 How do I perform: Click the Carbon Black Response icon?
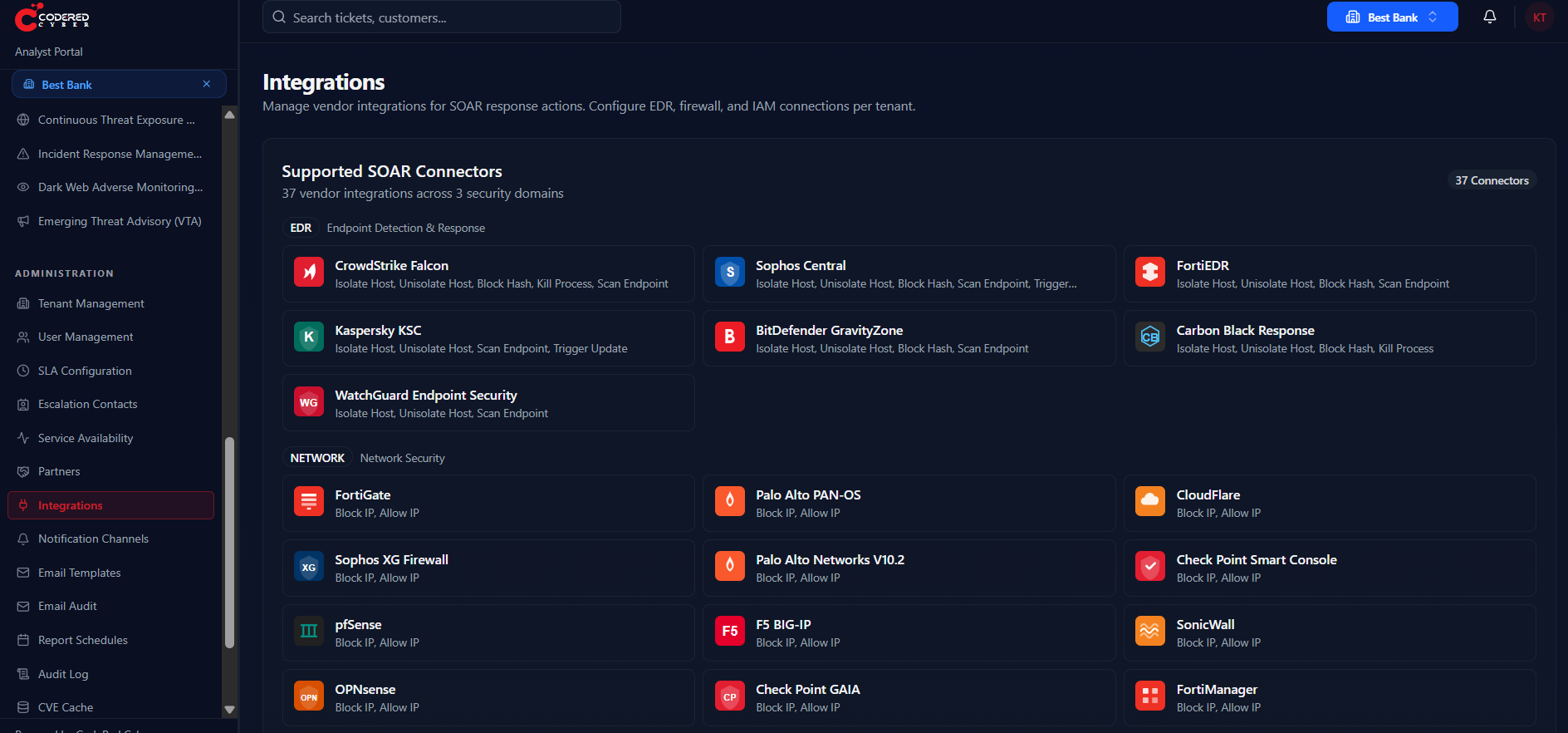1150,337
